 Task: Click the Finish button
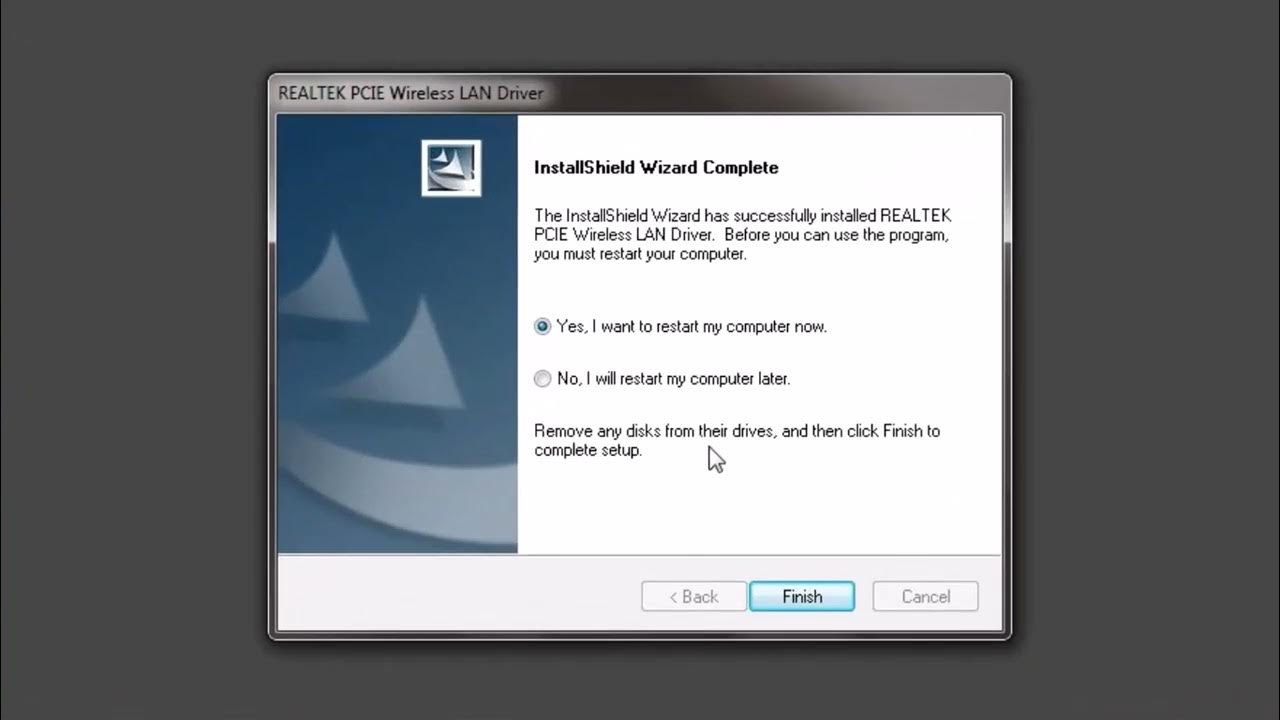pyautogui.click(x=802, y=597)
